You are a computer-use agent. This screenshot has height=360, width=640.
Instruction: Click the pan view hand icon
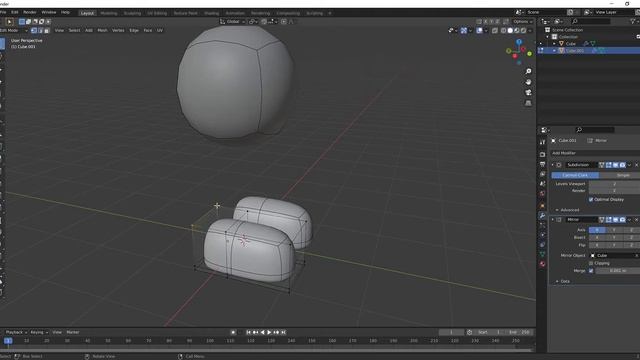[x=528, y=82]
